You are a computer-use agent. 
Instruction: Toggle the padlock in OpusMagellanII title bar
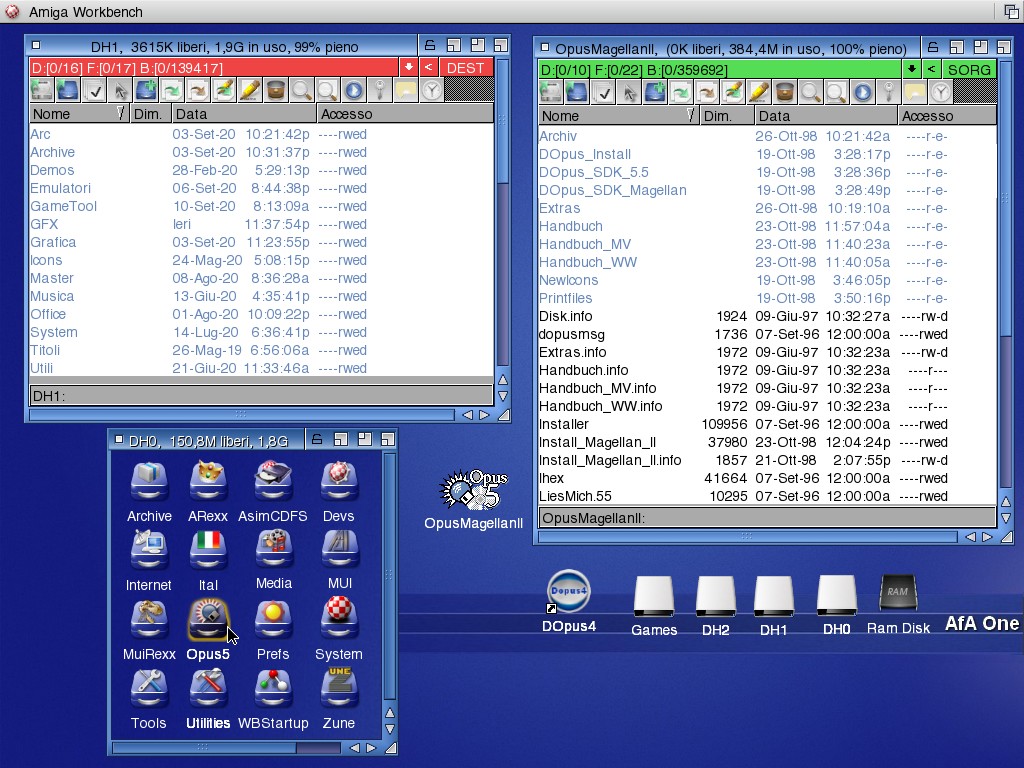click(x=931, y=47)
